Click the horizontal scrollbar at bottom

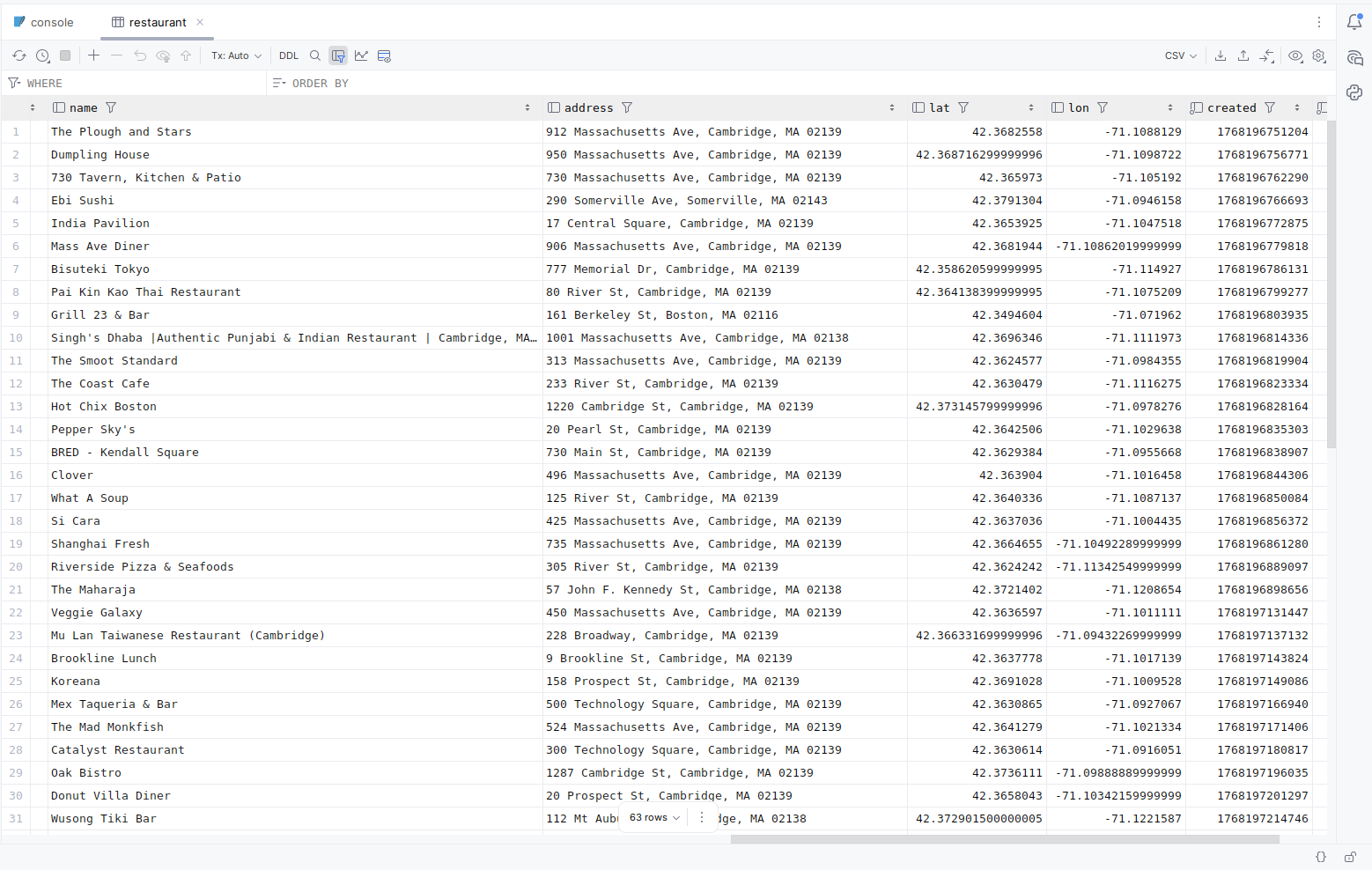1004,839
